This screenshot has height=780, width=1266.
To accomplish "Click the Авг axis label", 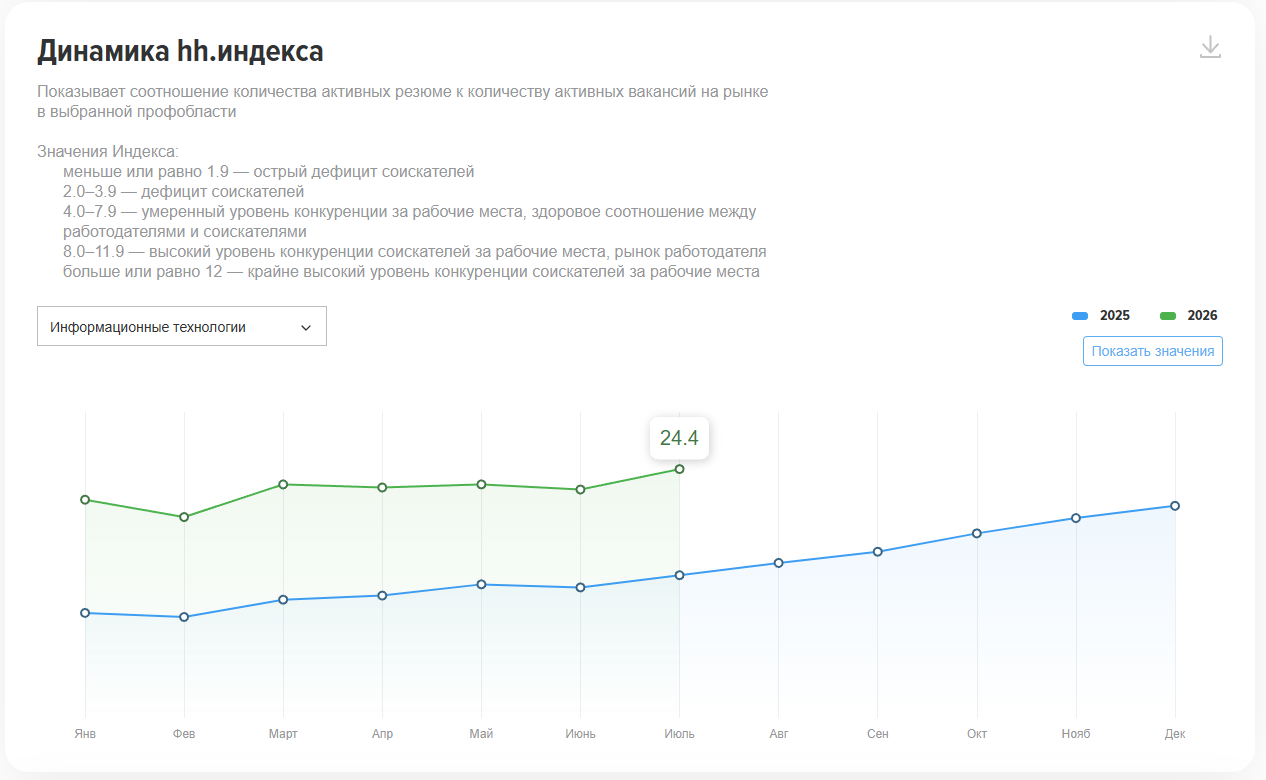I will pos(778,734).
